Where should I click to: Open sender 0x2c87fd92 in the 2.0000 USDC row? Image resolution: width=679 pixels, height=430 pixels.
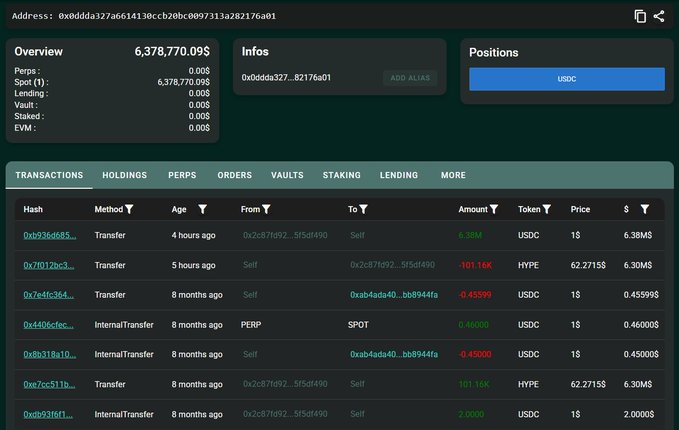pos(285,414)
